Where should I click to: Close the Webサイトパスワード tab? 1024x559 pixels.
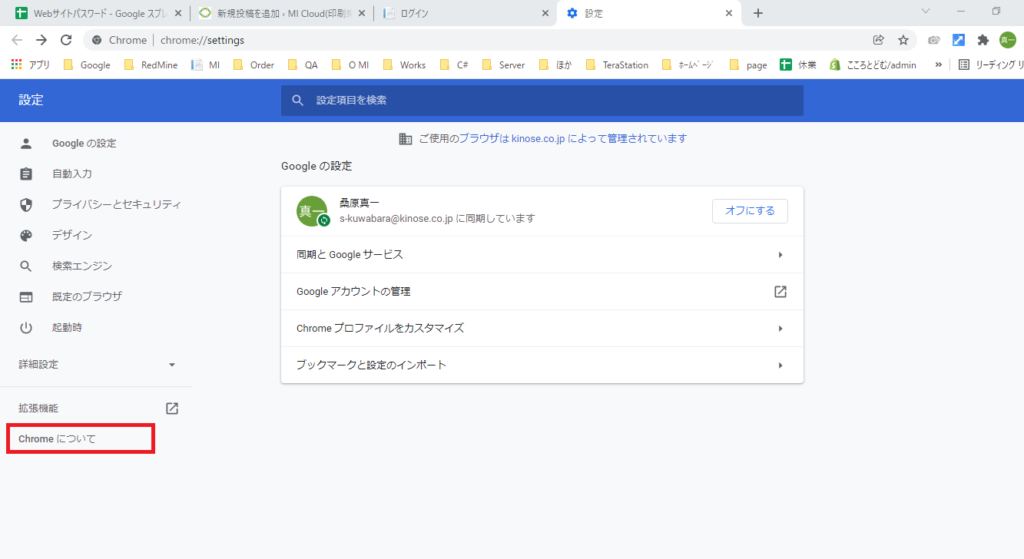(x=178, y=13)
